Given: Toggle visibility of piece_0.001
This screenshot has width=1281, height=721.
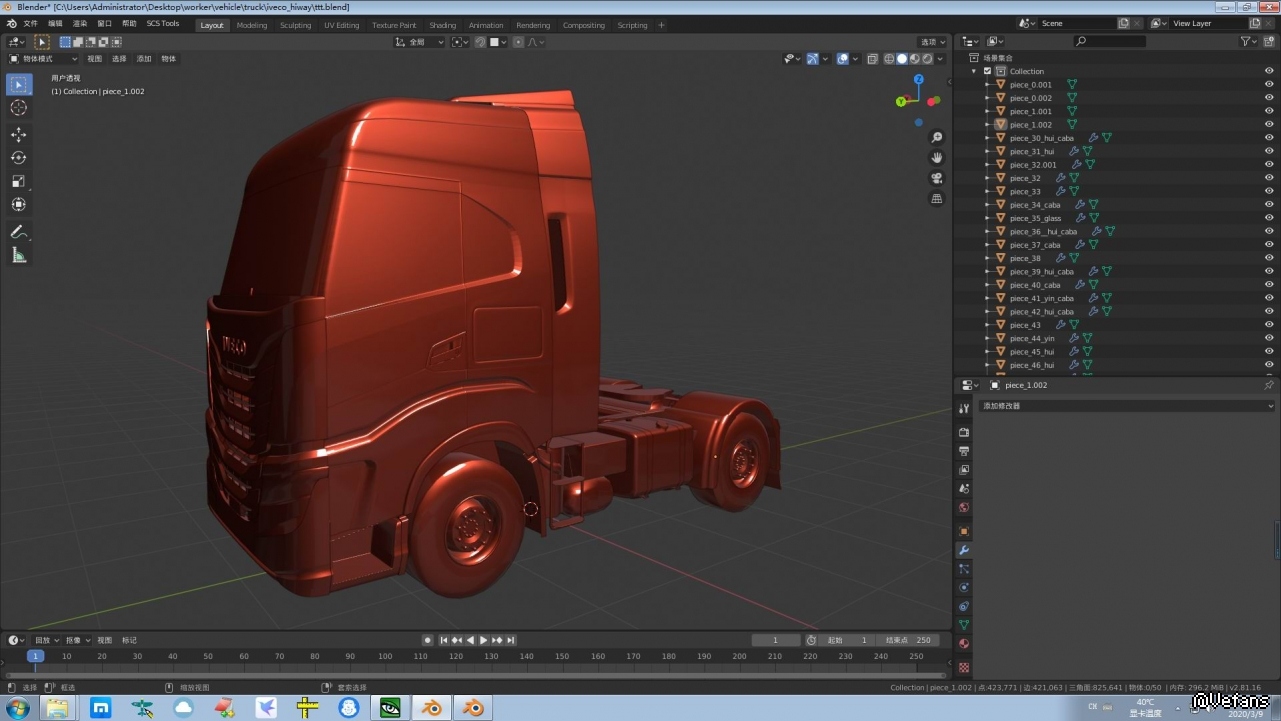Looking at the screenshot, I should tap(1269, 85).
